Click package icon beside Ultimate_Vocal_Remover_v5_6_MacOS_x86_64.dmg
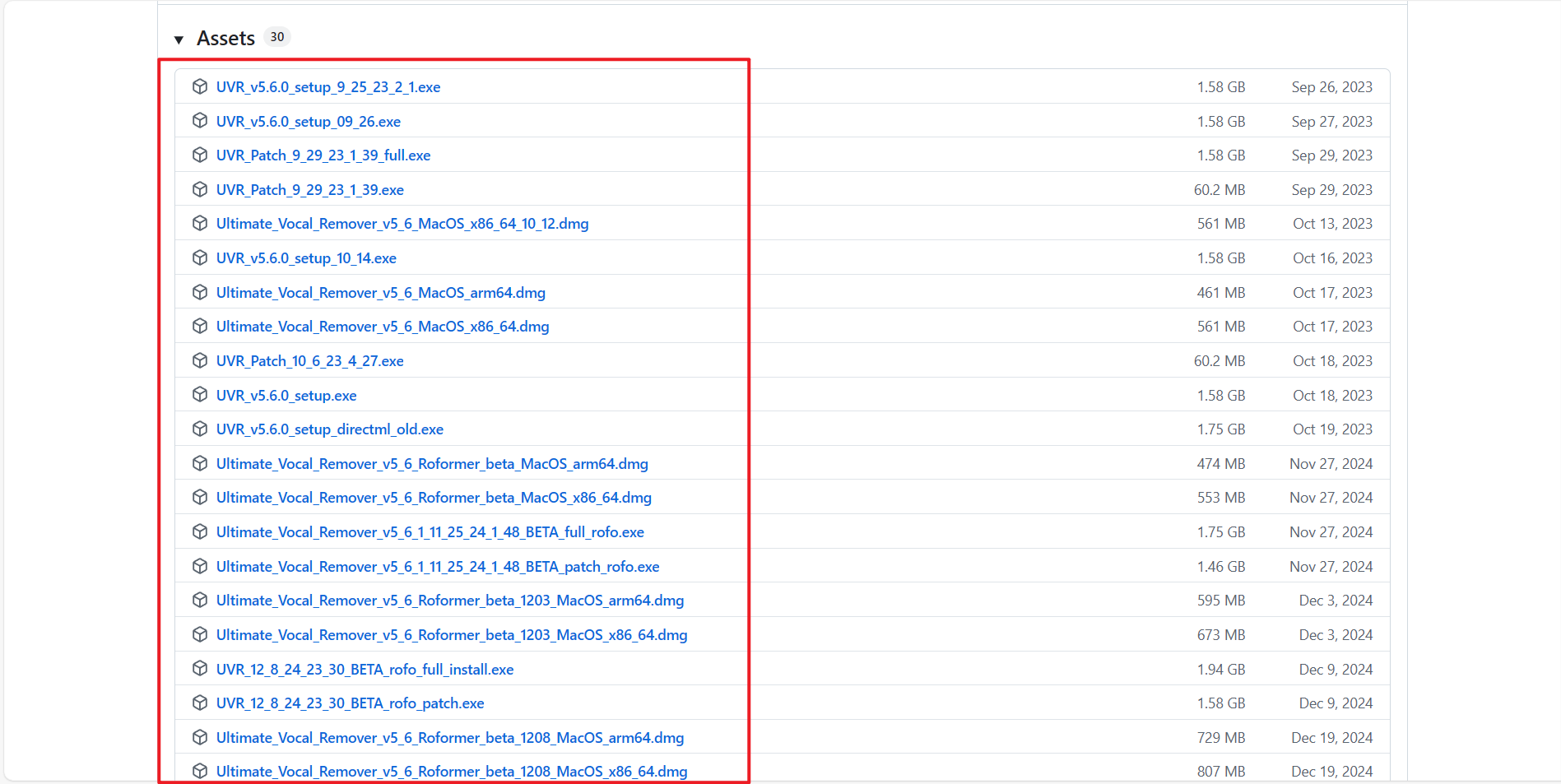Viewport: 1561px width, 784px height. point(200,326)
